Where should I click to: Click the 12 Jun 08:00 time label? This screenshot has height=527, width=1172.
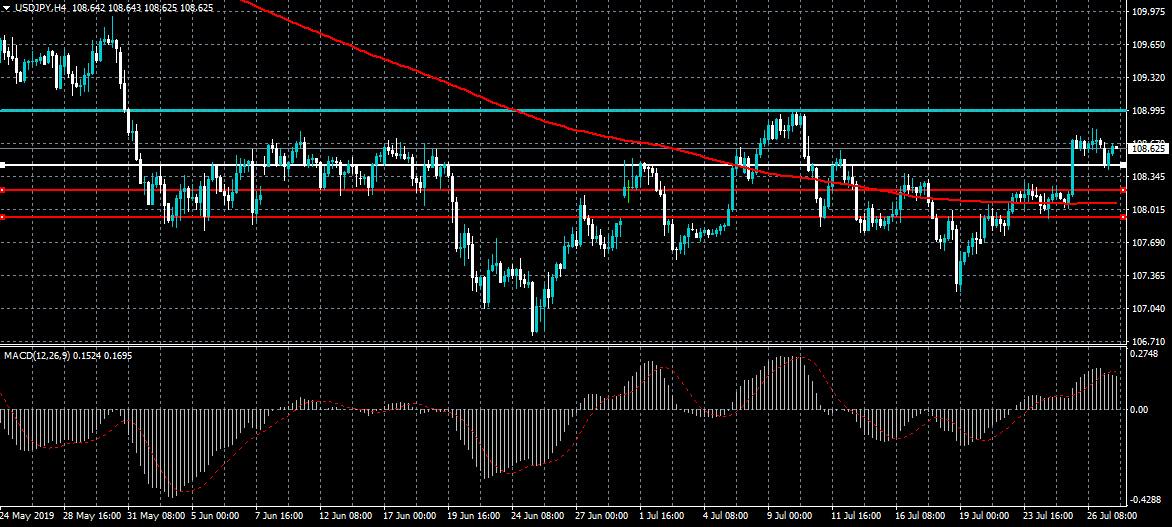(346, 517)
